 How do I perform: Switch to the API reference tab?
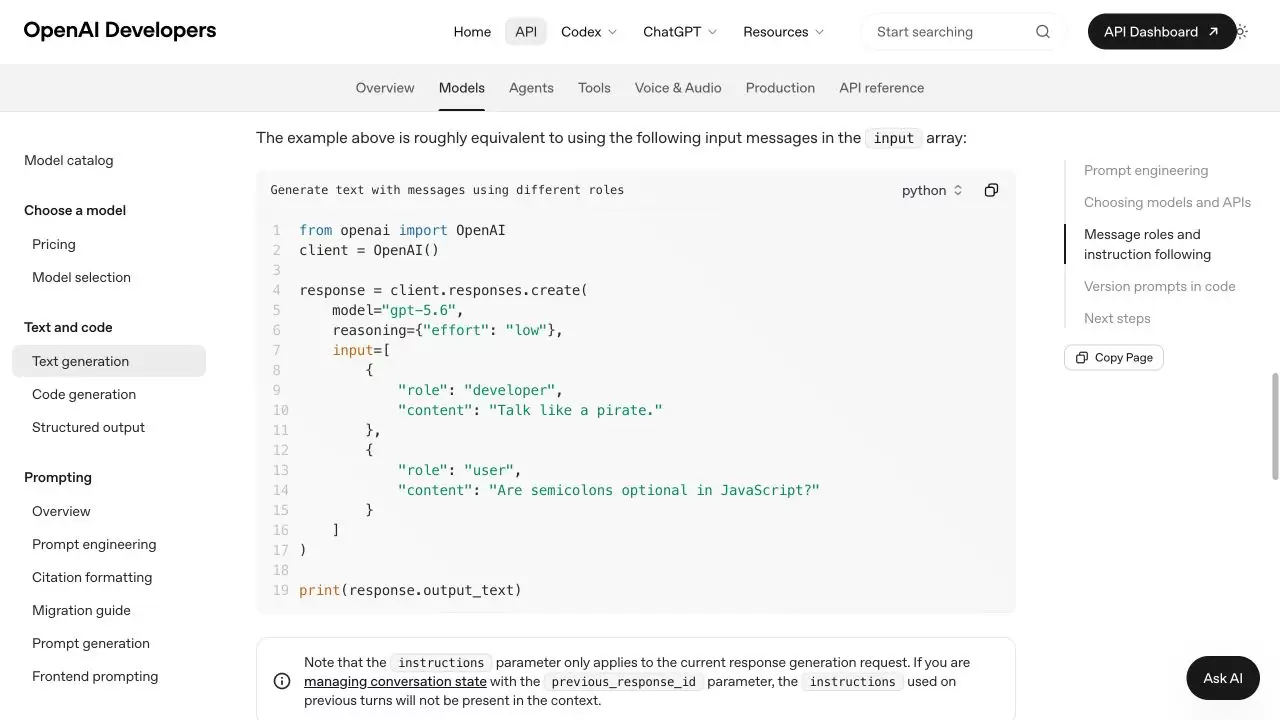(x=882, y=88)
